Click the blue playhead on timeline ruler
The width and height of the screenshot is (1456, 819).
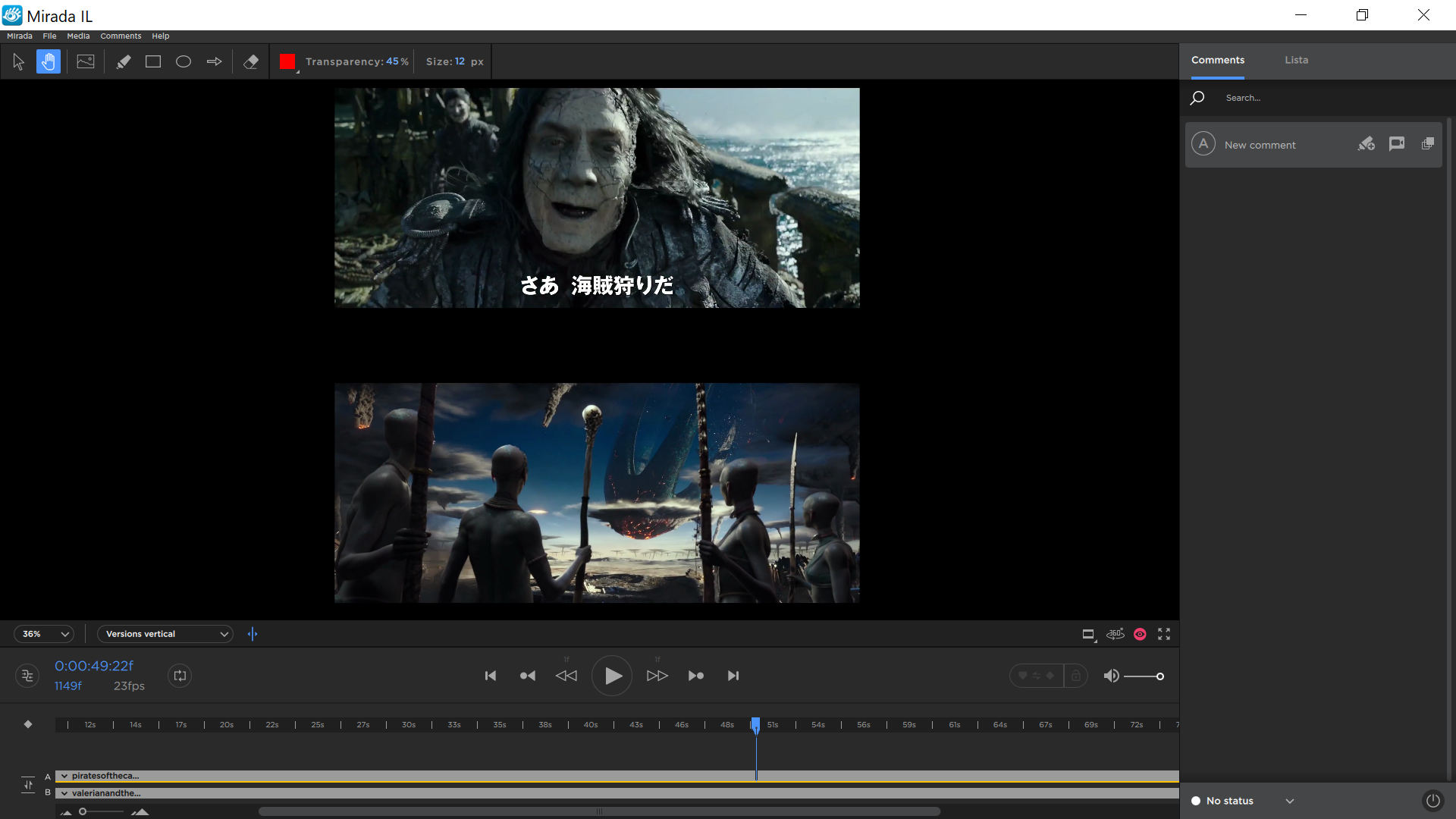pyautogui.click(x=755, y=725)
